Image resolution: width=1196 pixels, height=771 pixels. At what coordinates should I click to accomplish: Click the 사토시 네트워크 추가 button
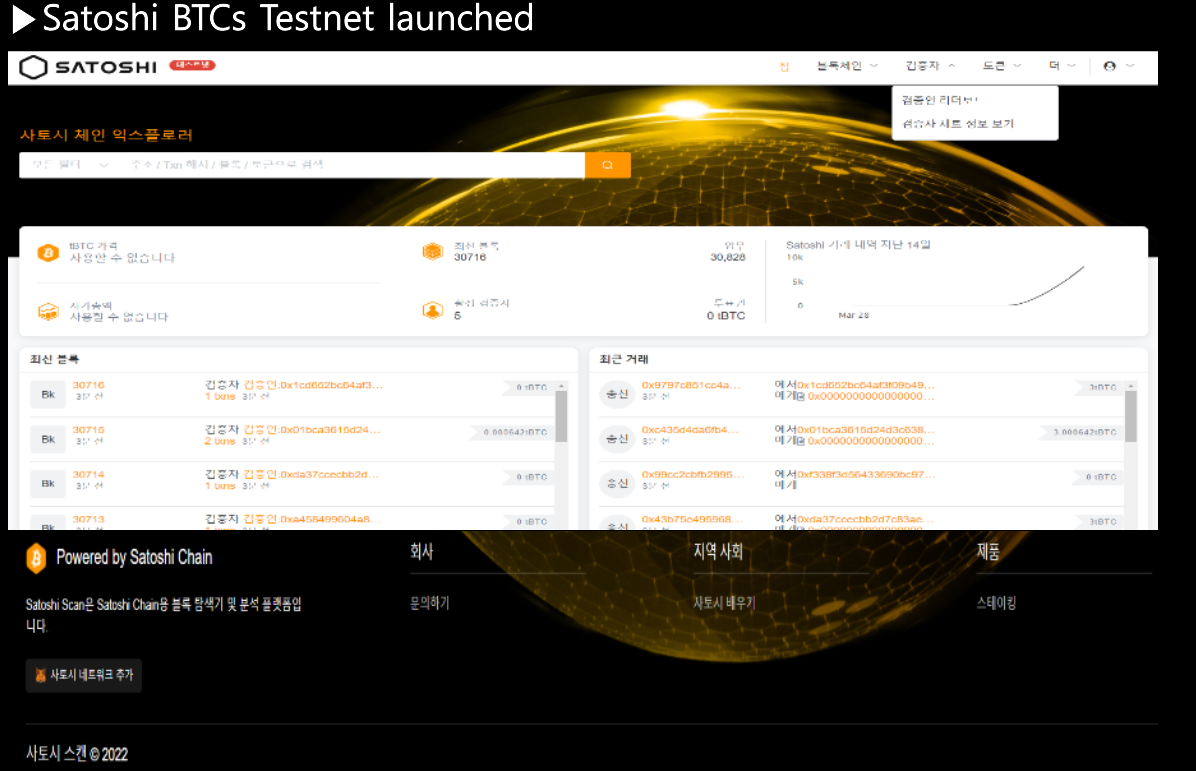coord(84,675)
